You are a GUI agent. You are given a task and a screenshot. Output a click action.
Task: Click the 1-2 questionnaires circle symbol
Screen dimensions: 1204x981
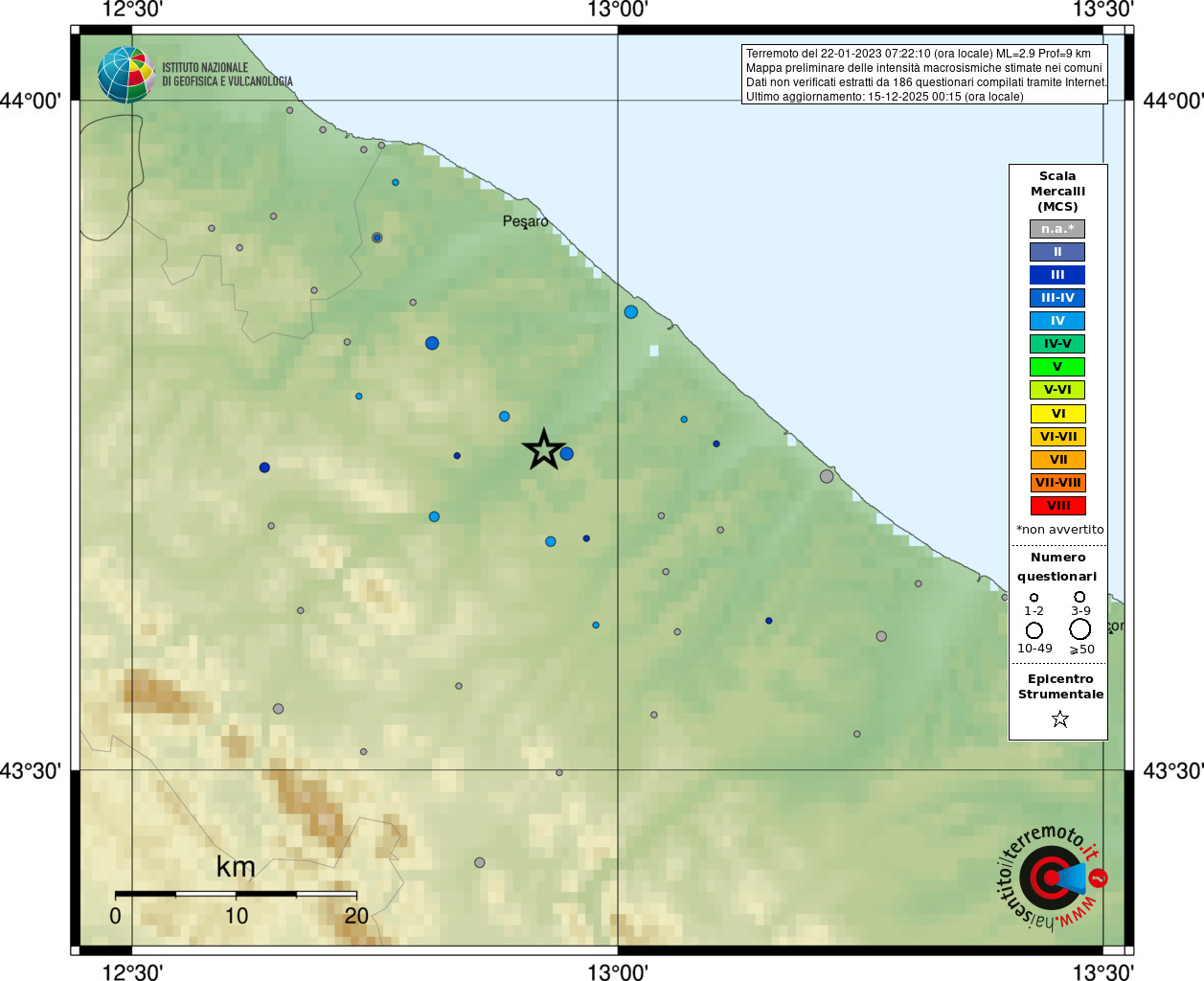click(1034, 598)
